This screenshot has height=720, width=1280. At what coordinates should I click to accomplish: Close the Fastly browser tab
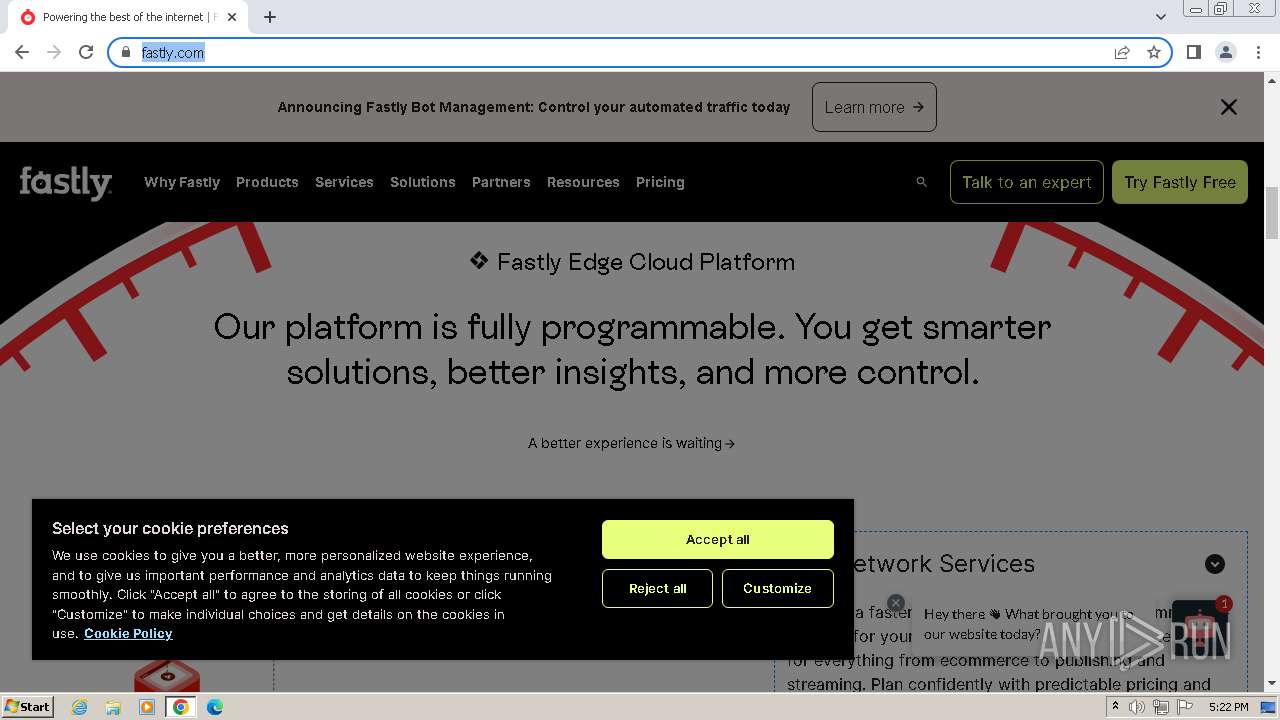232,17
